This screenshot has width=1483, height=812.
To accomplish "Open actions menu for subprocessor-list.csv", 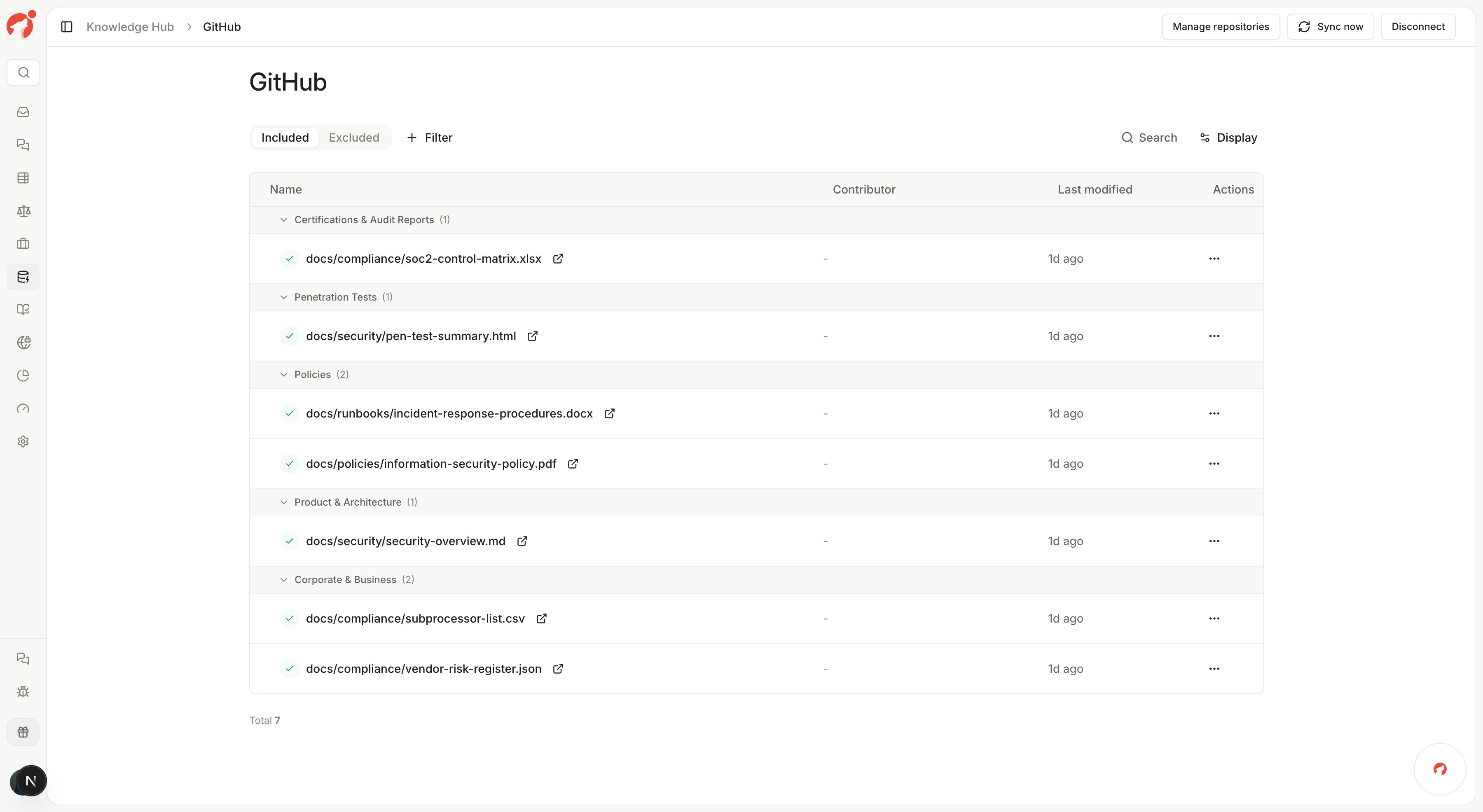I will click(x=1214, y=618).
